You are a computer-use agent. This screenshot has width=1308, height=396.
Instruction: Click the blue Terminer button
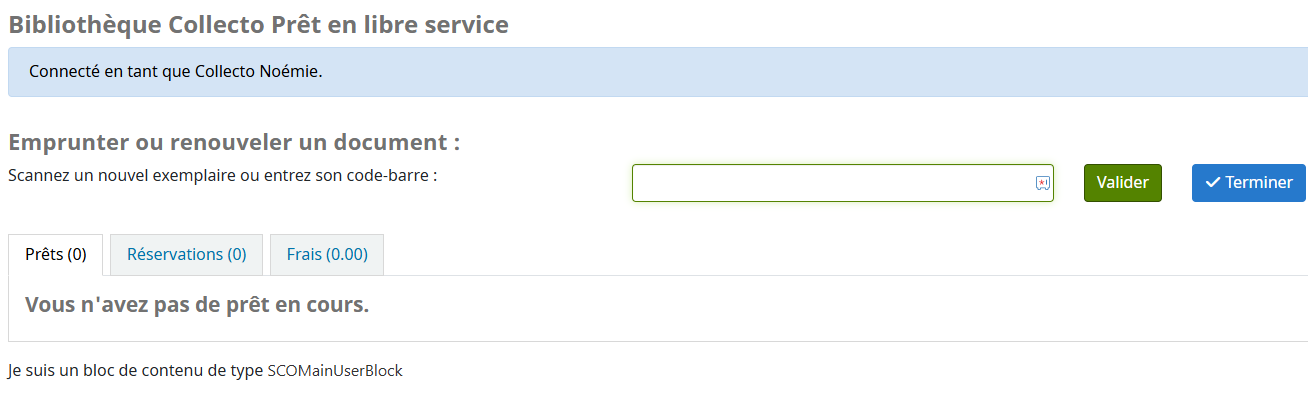point(1249,183)
